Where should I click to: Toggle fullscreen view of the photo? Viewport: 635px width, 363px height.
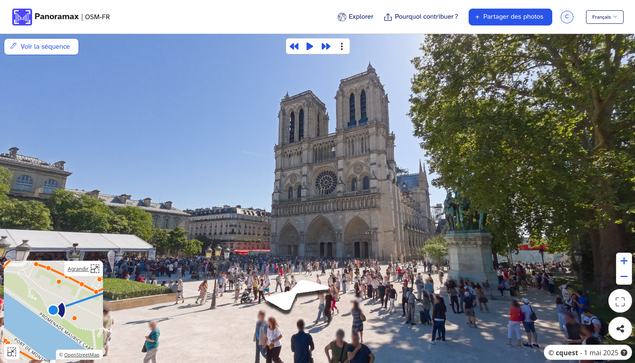(620, 301)
